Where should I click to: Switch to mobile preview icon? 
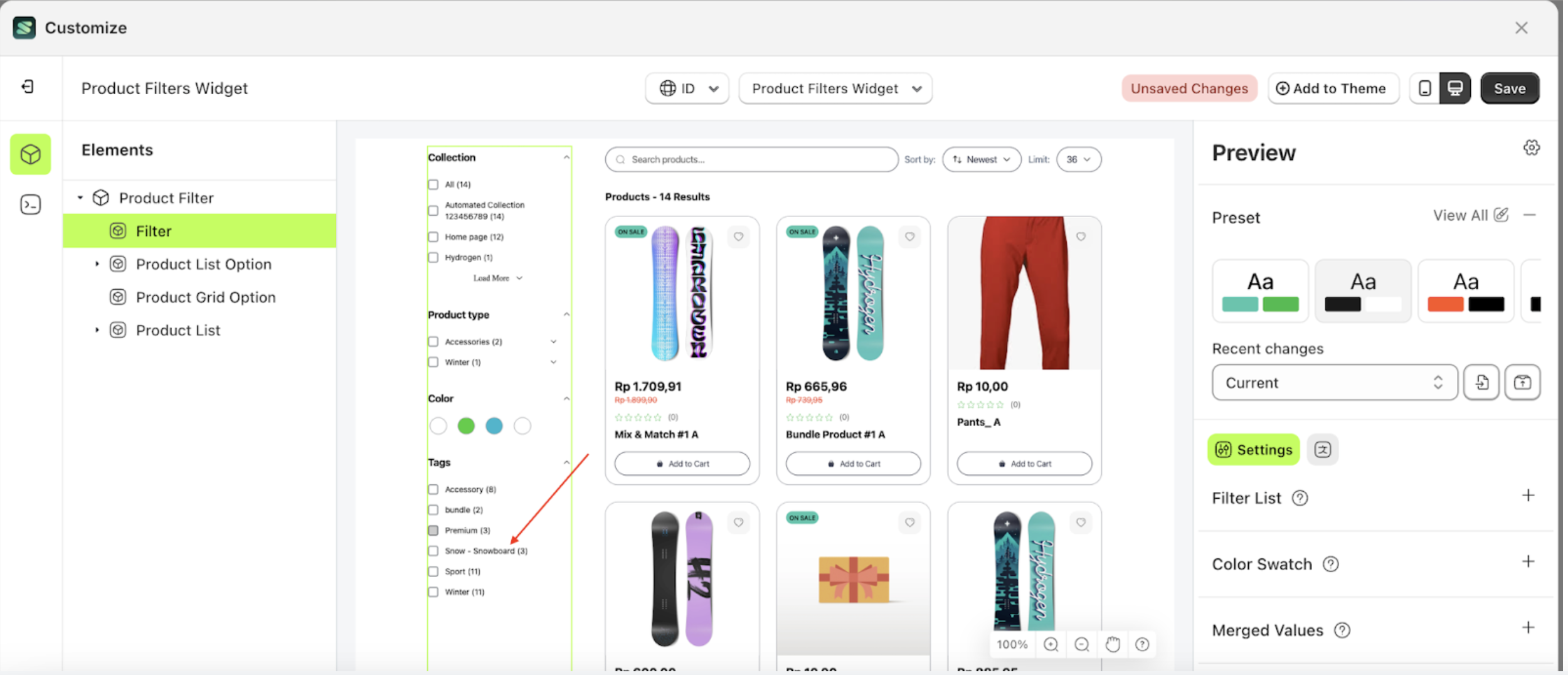tap(1424, 88)
